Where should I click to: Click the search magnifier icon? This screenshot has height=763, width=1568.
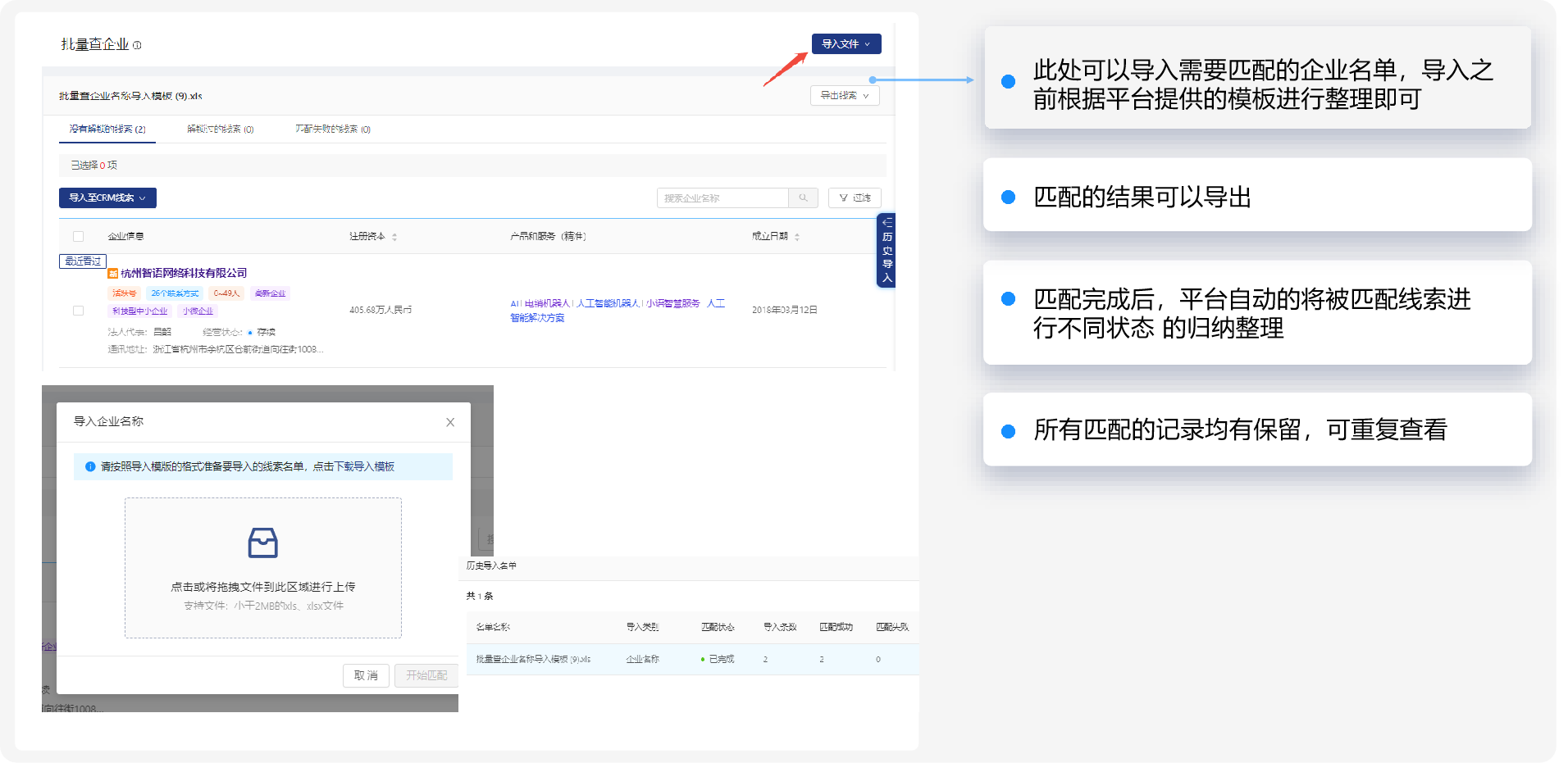[803, 198]
